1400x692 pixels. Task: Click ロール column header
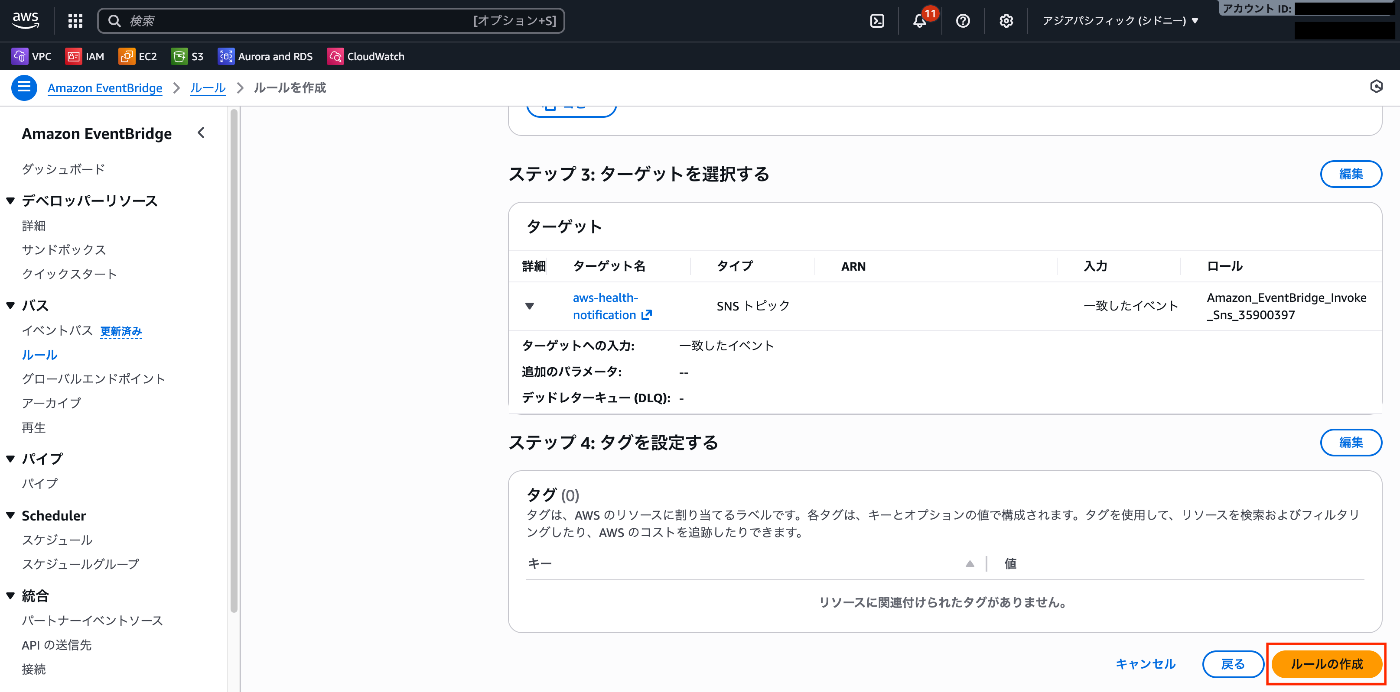point(1225,266)
